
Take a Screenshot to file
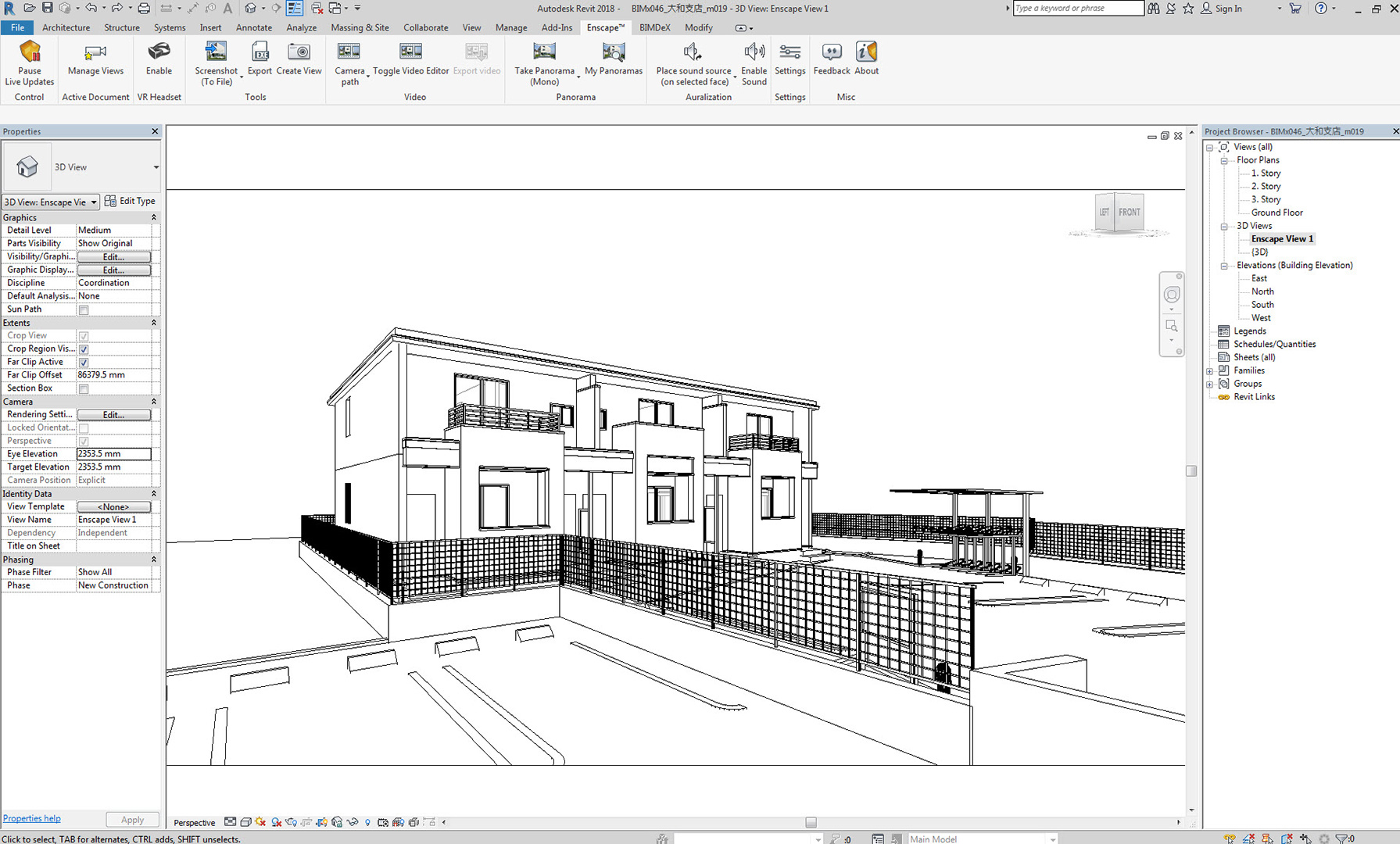click(x=216, y=52)
